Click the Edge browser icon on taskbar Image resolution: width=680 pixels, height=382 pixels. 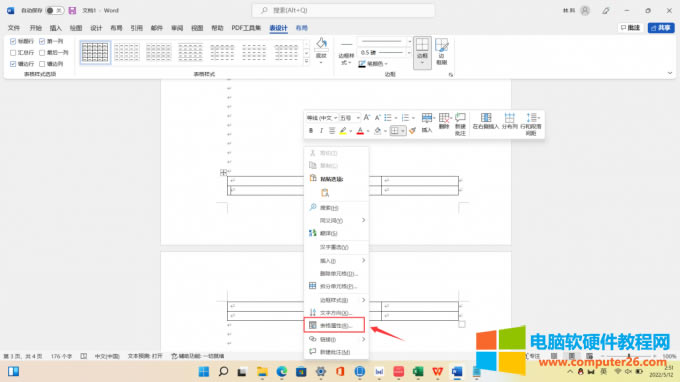[282, 372]
